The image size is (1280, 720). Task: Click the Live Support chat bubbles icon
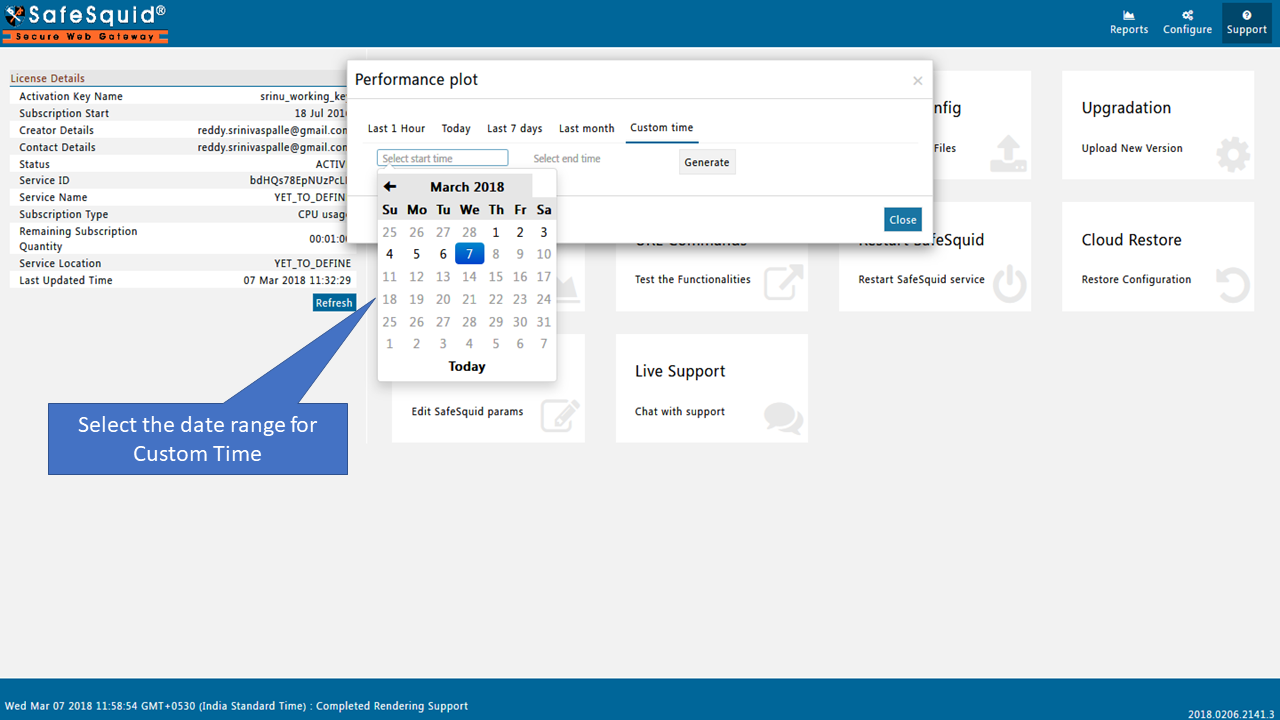pyautogui.click(x=783, y=417)
